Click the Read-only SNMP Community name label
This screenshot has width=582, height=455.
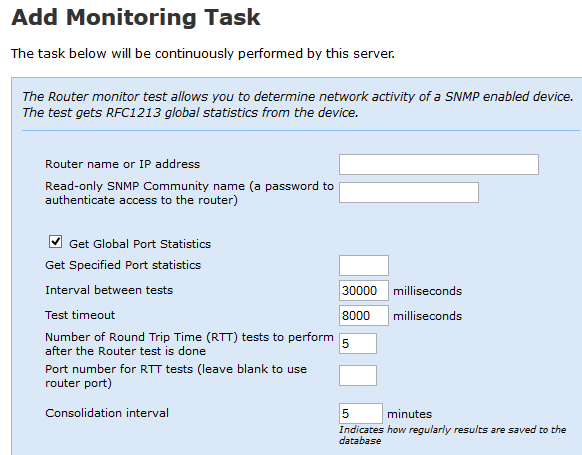189,193
